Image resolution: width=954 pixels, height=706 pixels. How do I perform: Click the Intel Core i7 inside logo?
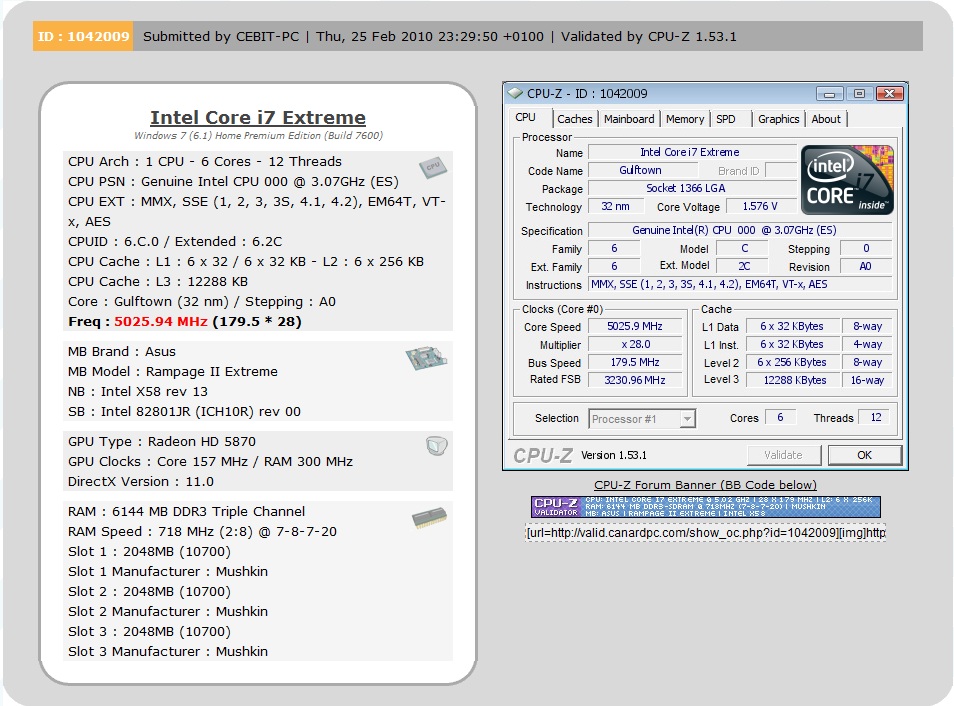[x=847, y=180]
